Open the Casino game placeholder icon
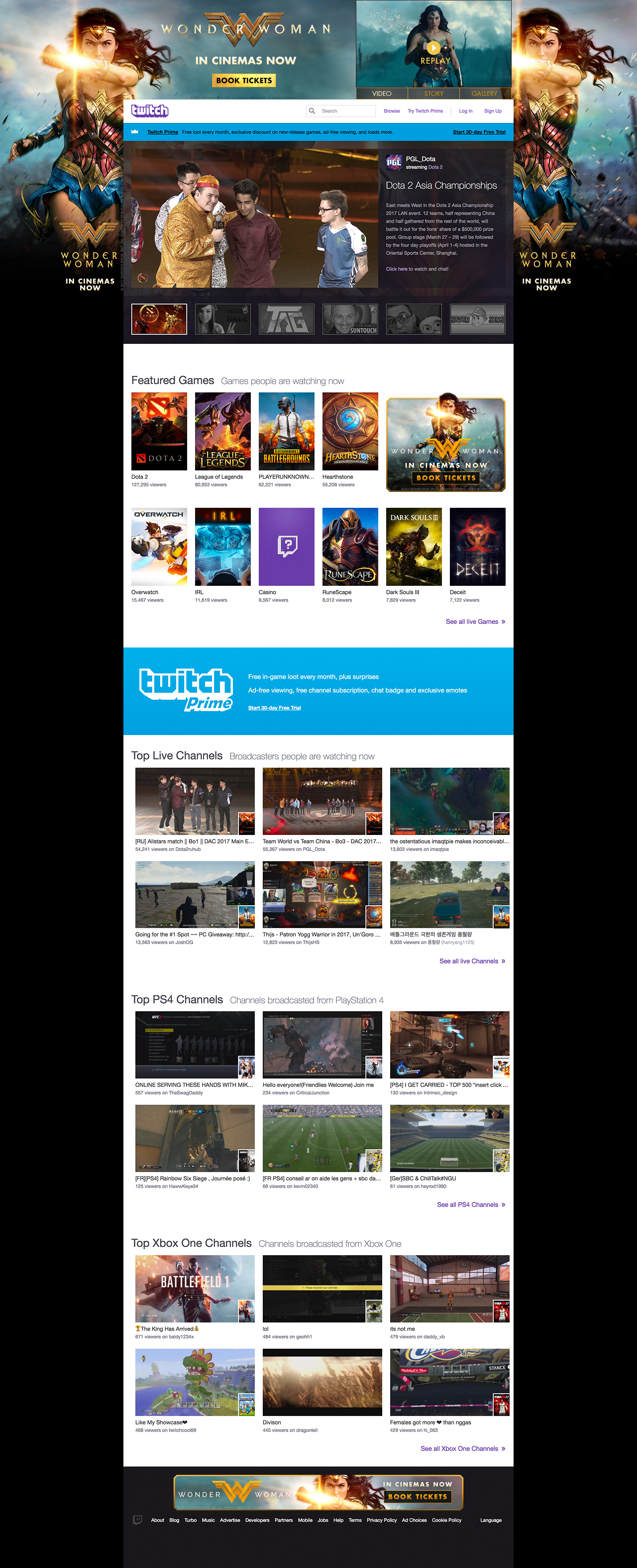637x1568 pixels. tap(287, 546)
